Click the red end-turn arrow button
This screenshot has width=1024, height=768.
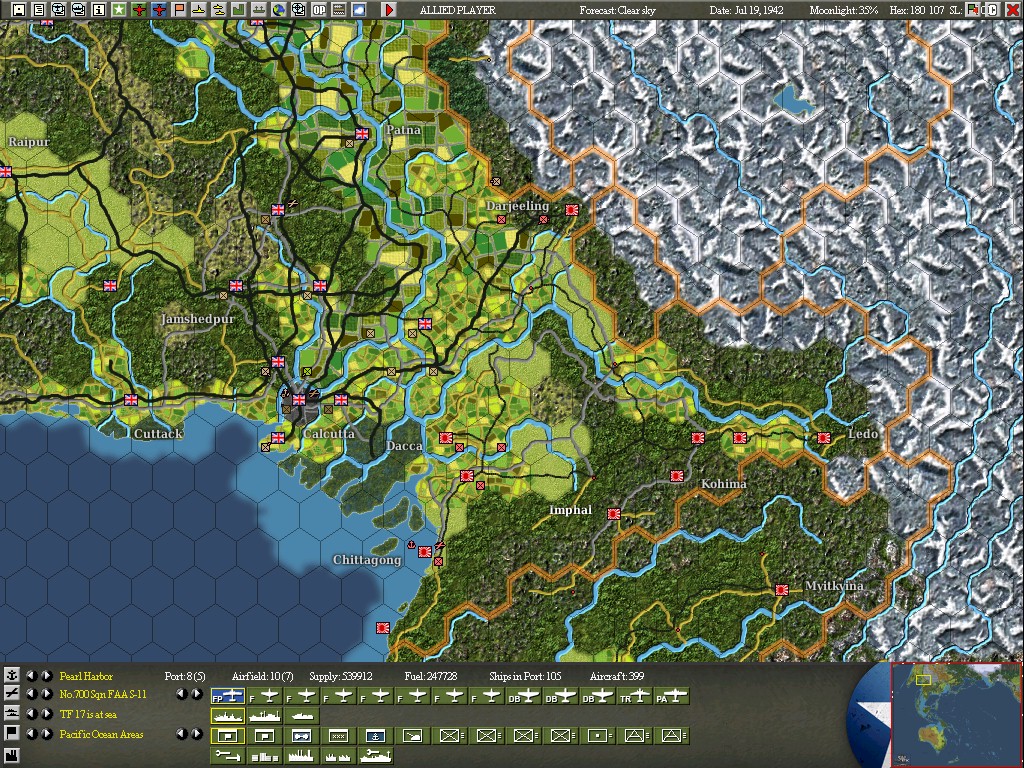389,9
